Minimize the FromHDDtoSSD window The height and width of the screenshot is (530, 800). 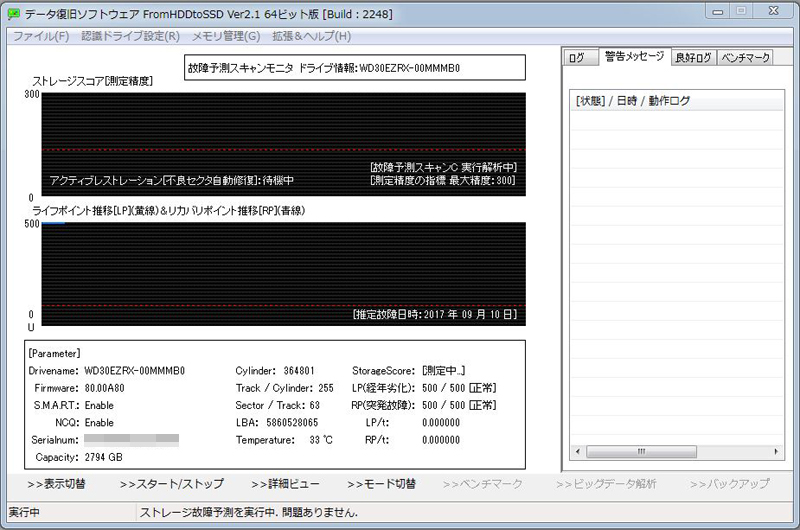coord(718,11)
